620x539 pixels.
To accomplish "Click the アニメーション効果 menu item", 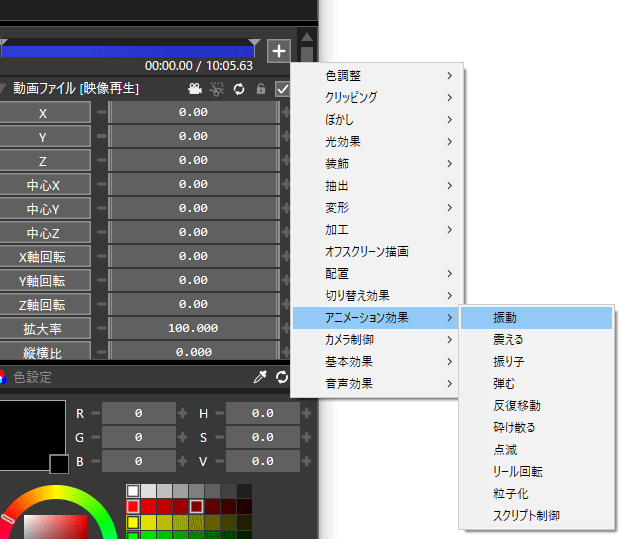I will click(376, 318).
